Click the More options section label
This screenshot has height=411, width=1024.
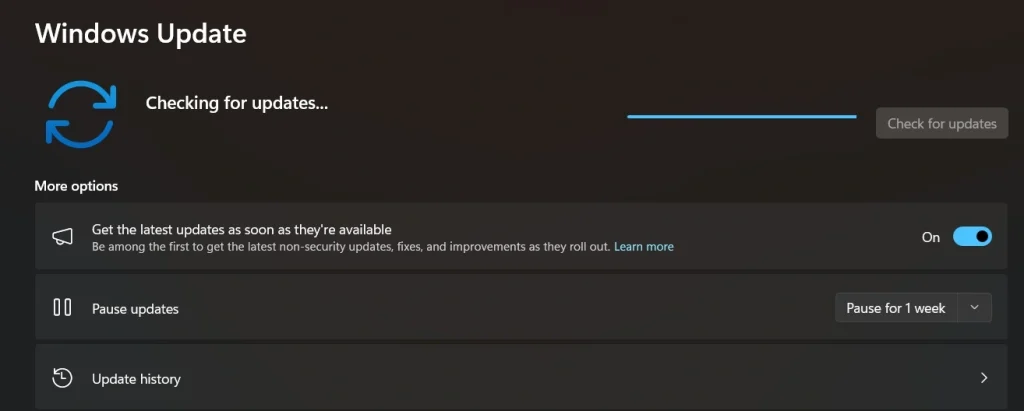coord(76,186)
